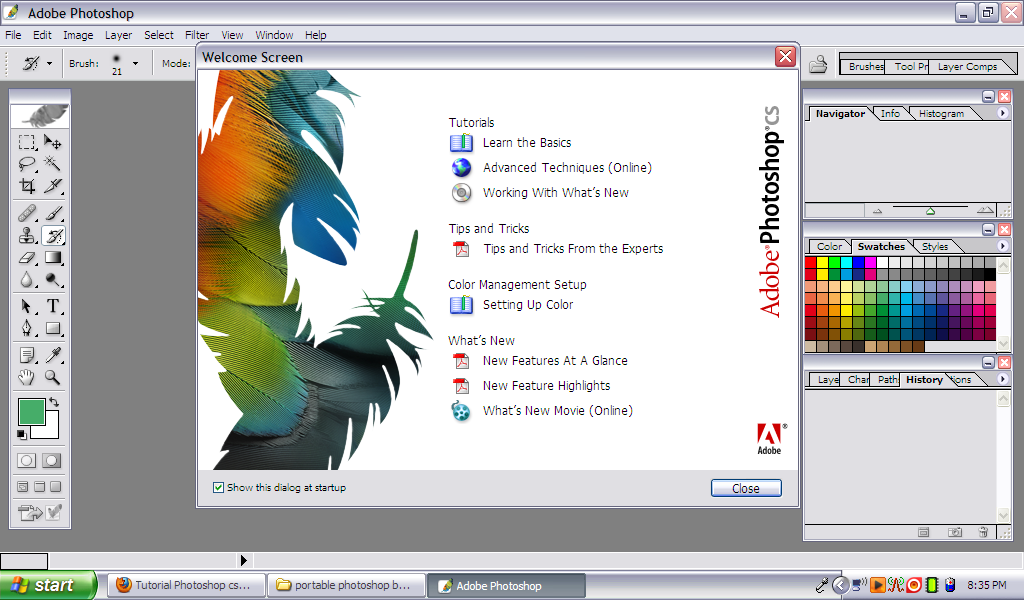Image resolution: width=1024 pixels, height=600 pixels.
Task: Open New Feature Highlights document
Action: point(546,386)
